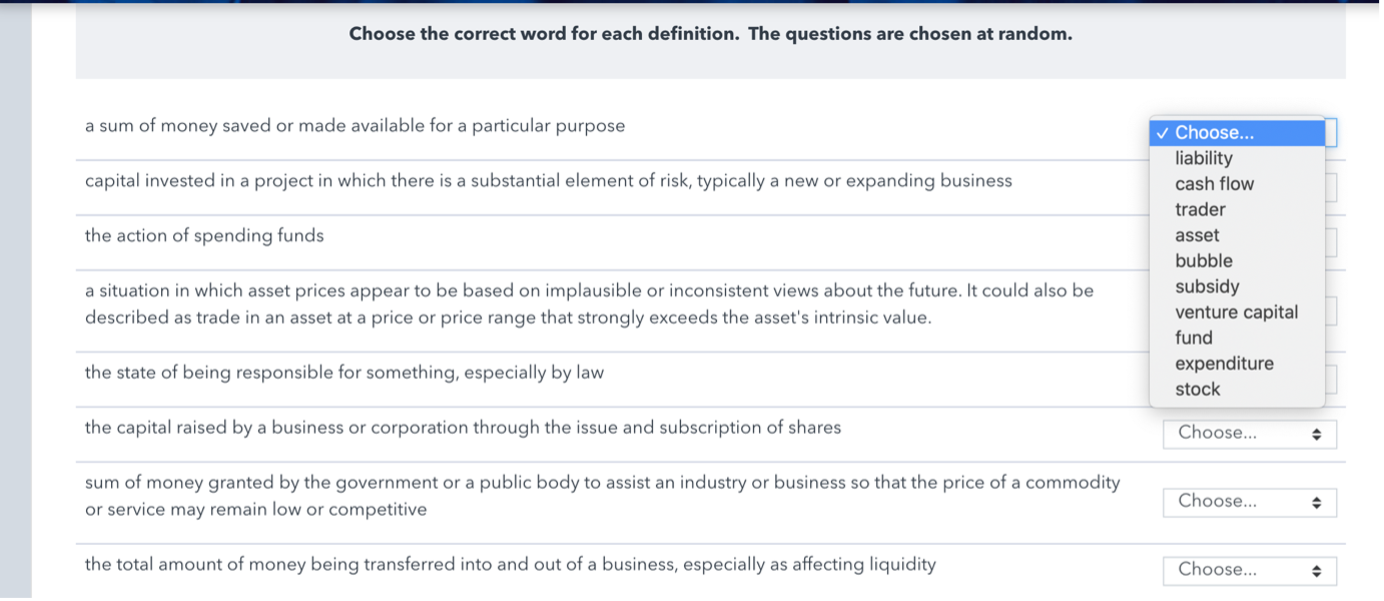The height and width of the screenshot is (601, 1384).
Task: Open the dropdown for the government grant definition
Action: tap(1249, 502)
